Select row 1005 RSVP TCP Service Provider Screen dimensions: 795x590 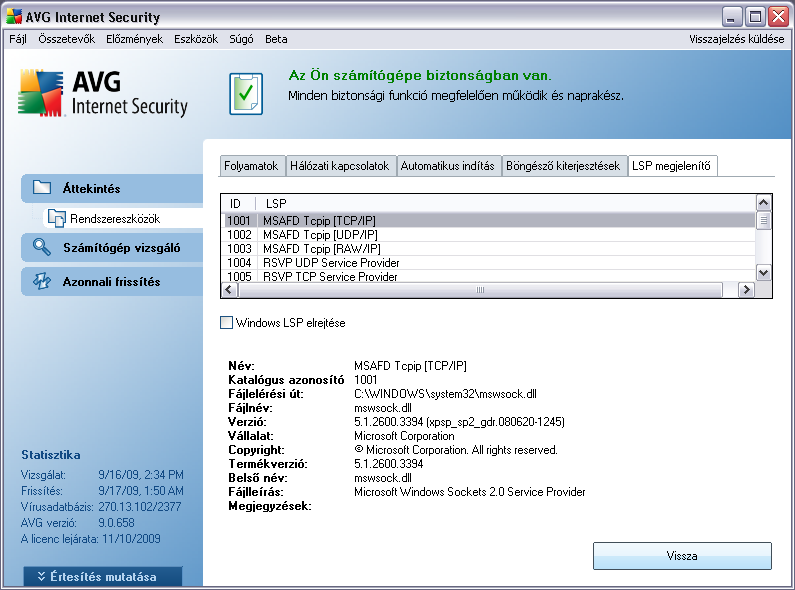coord(489,276)
